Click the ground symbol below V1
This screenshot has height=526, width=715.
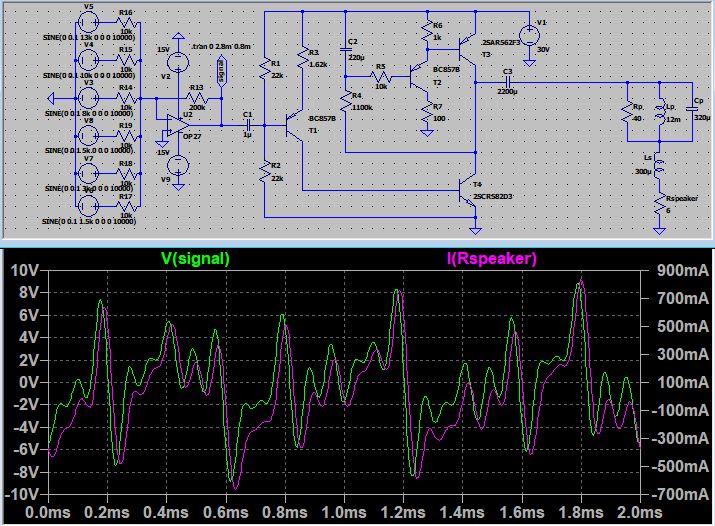tap(529, 63)
